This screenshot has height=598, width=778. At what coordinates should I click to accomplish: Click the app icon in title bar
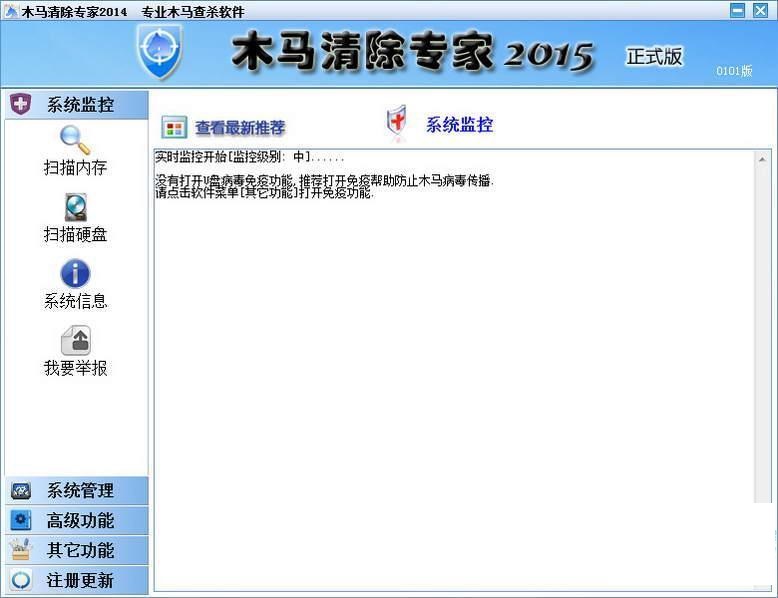pos(10,11)
